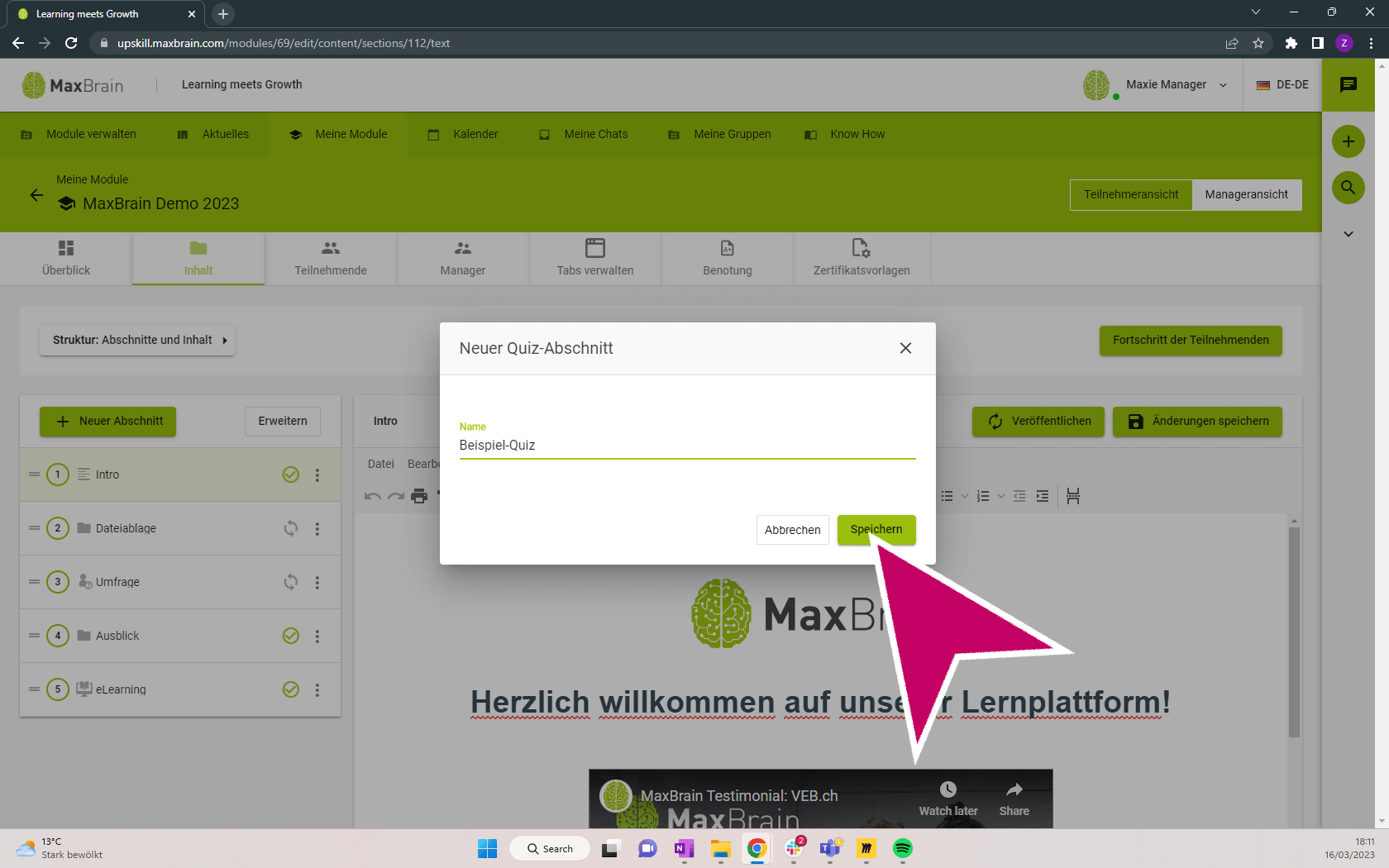The width and height of the screenshot is (1389, 868).
Task: Click the Name field containing Beispiel-Quiz
Action: 687,445
